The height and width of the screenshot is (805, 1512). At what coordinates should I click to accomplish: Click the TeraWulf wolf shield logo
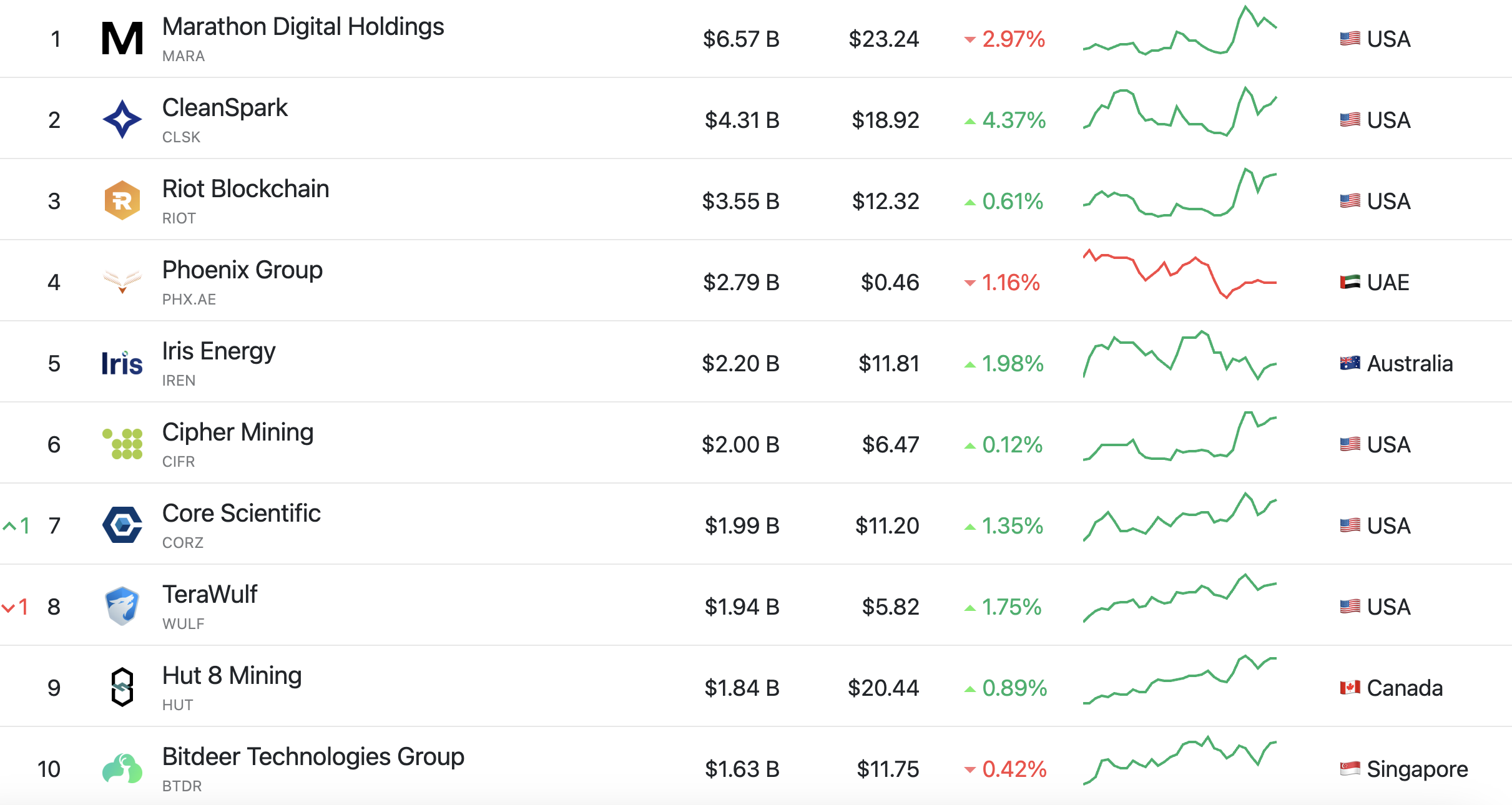(x=122, y=606)
